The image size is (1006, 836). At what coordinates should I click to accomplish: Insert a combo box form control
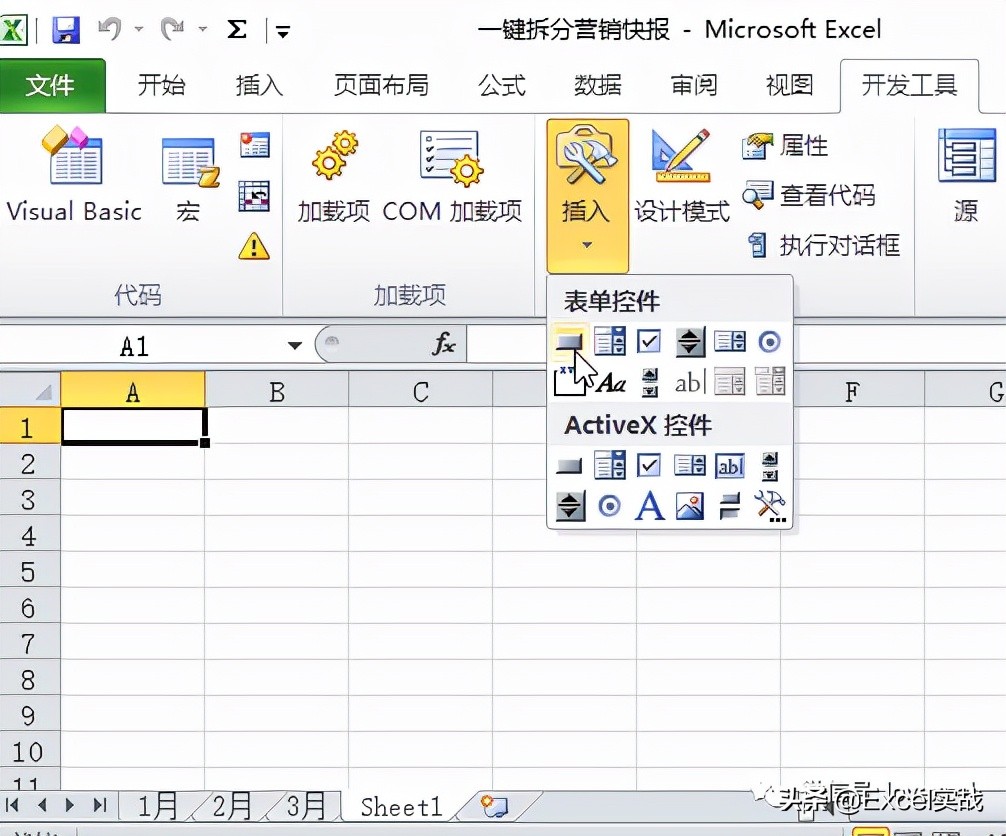click(x=609, y=341)
